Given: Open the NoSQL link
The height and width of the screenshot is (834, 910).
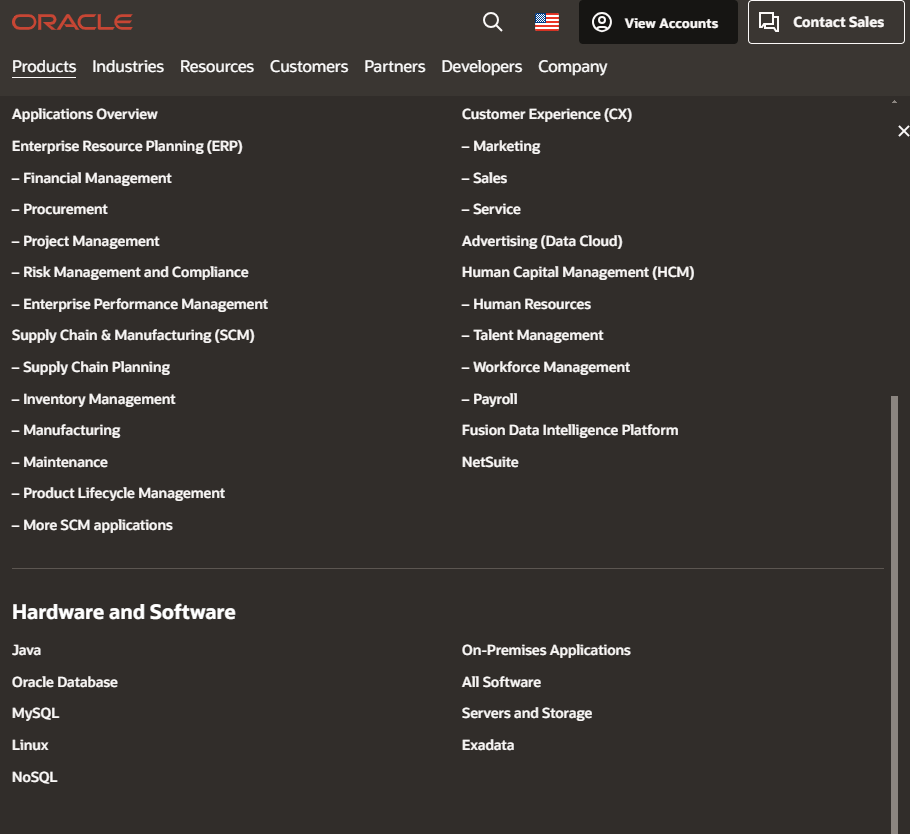Looking at the screenshot, I should coord(34,777).
